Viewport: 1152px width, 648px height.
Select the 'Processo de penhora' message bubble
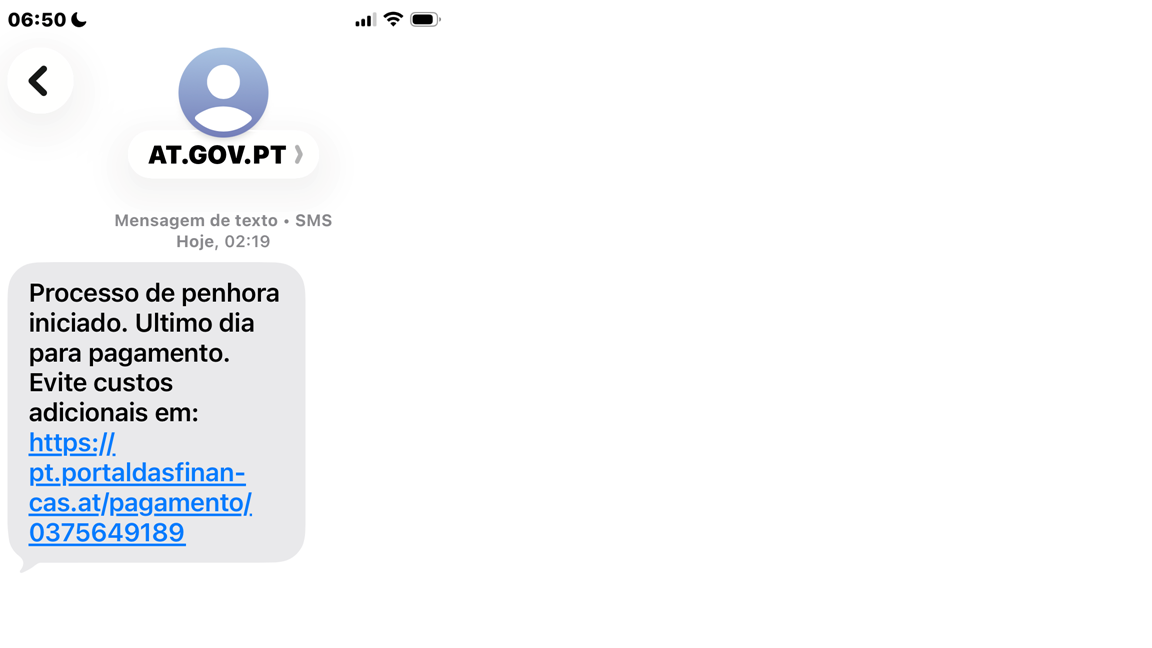pos(156,413)
